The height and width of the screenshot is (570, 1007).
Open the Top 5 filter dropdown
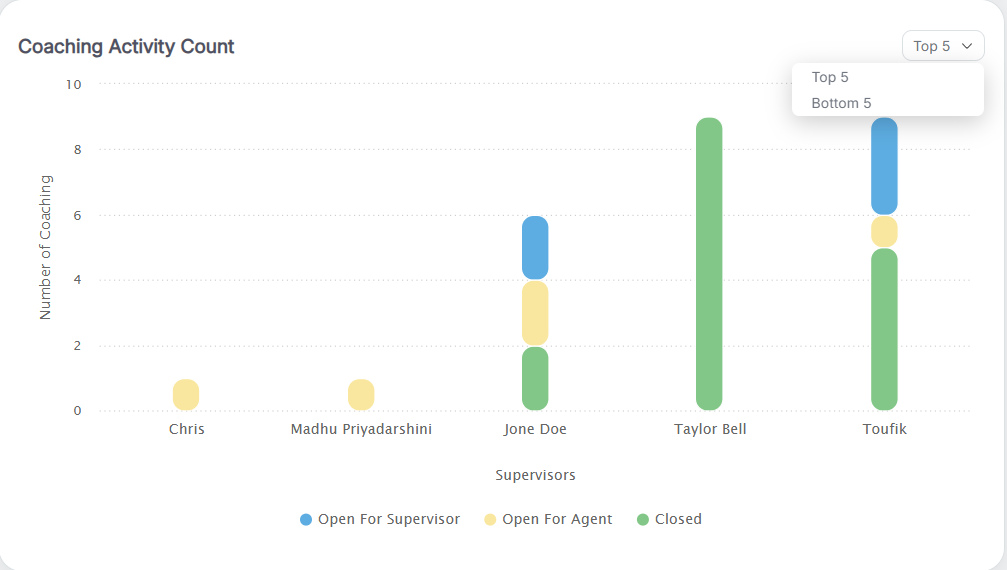[941, 46]
